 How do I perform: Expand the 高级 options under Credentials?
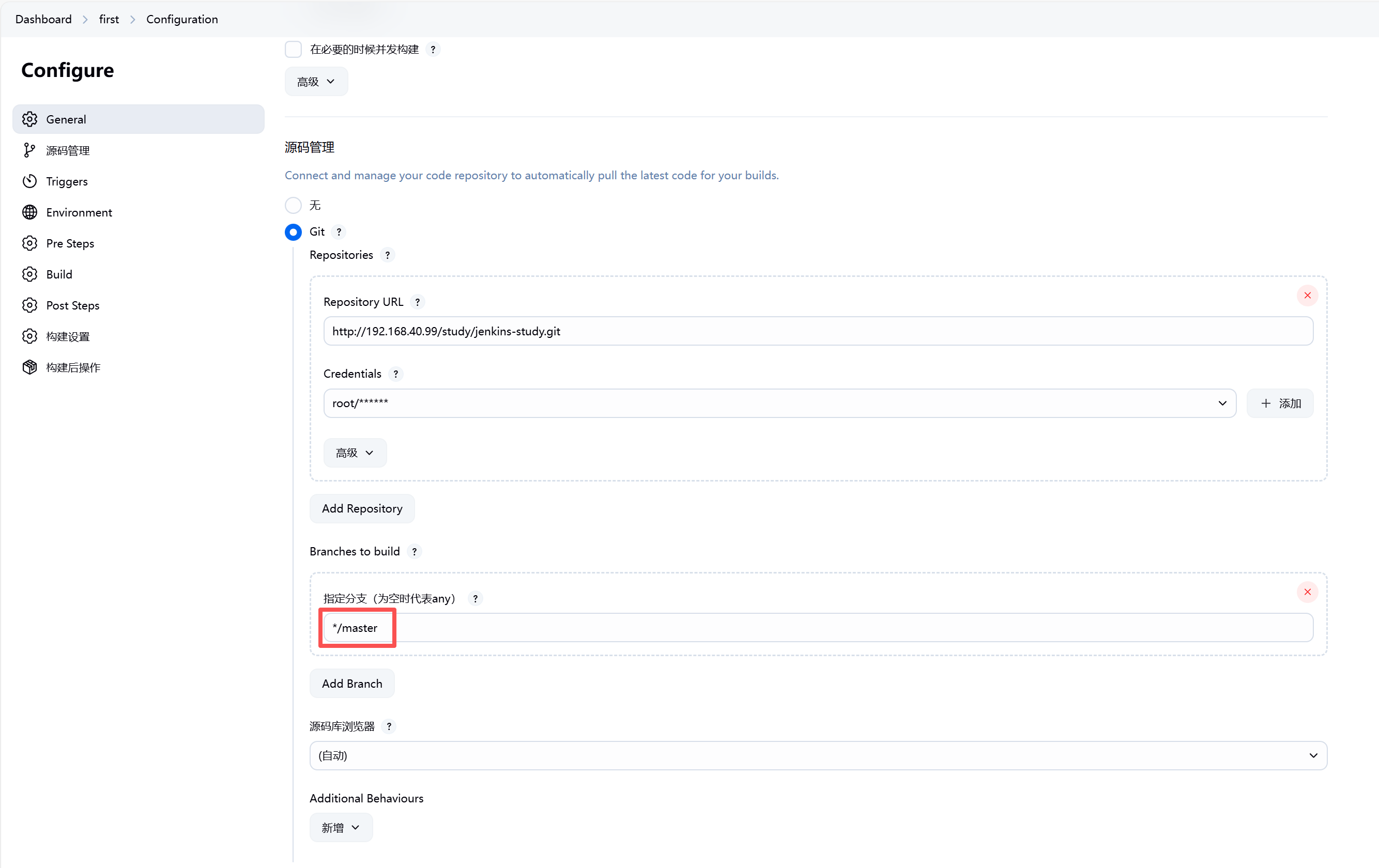pyautogui.click(x=355, y=453)
